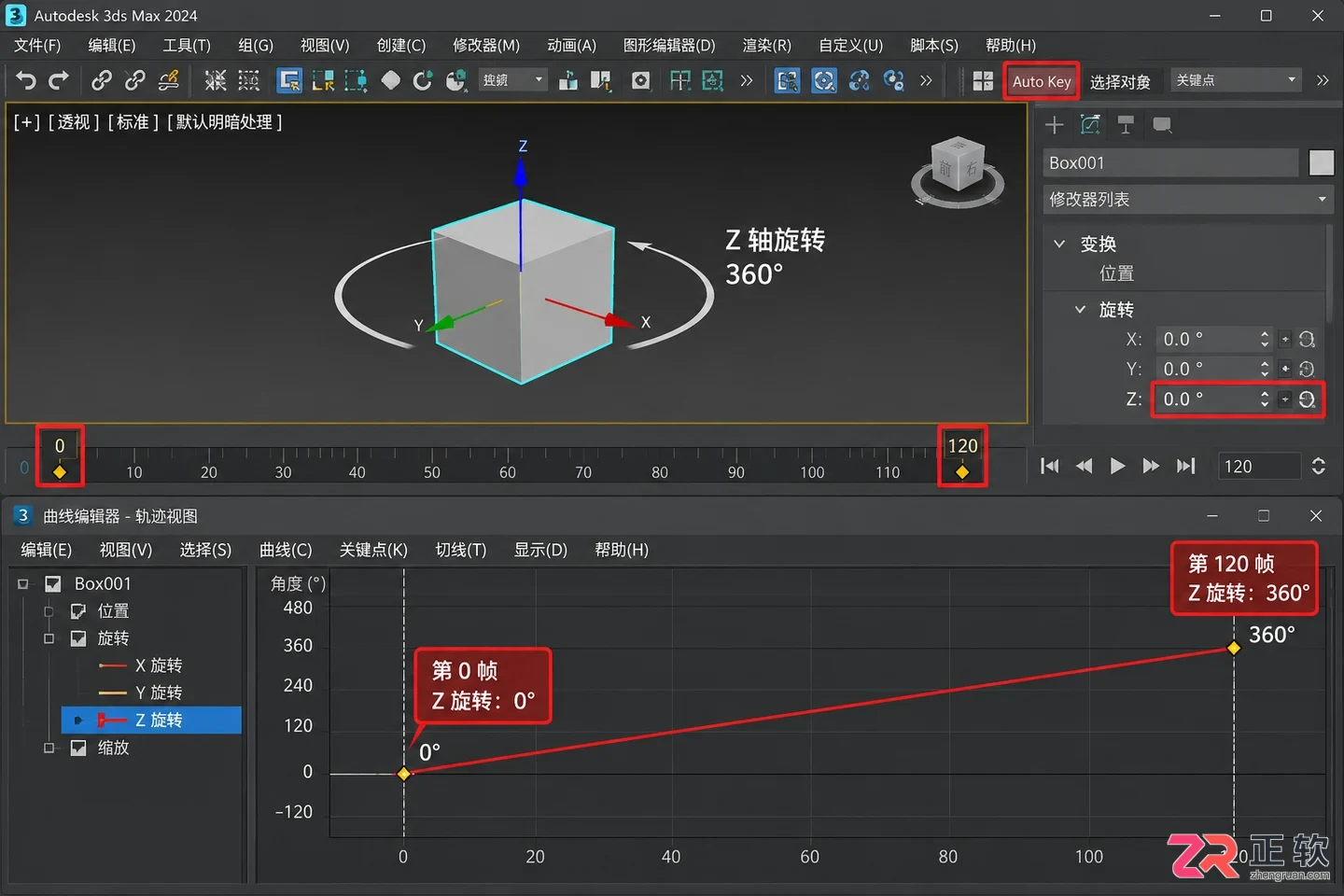This screenshot has height=896, width=1344.
Task: Toggle the 旋转 track checkbox
Action: [78, 638]
